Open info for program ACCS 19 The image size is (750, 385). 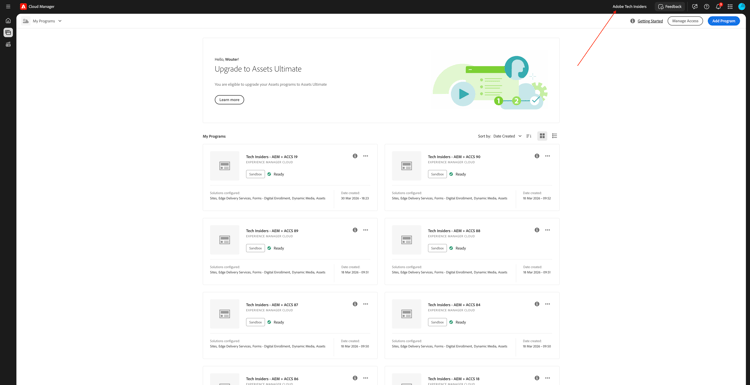[x=355, y=156]
